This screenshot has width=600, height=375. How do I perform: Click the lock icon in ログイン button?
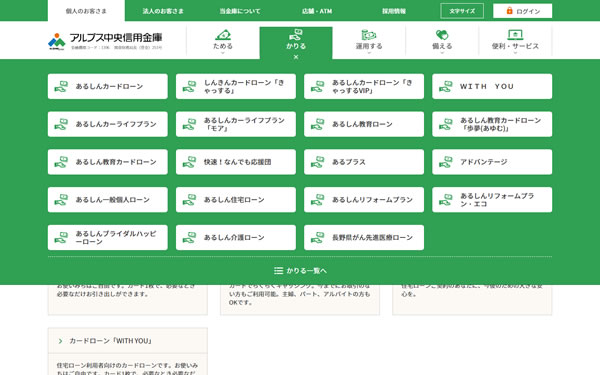[509, 11]
